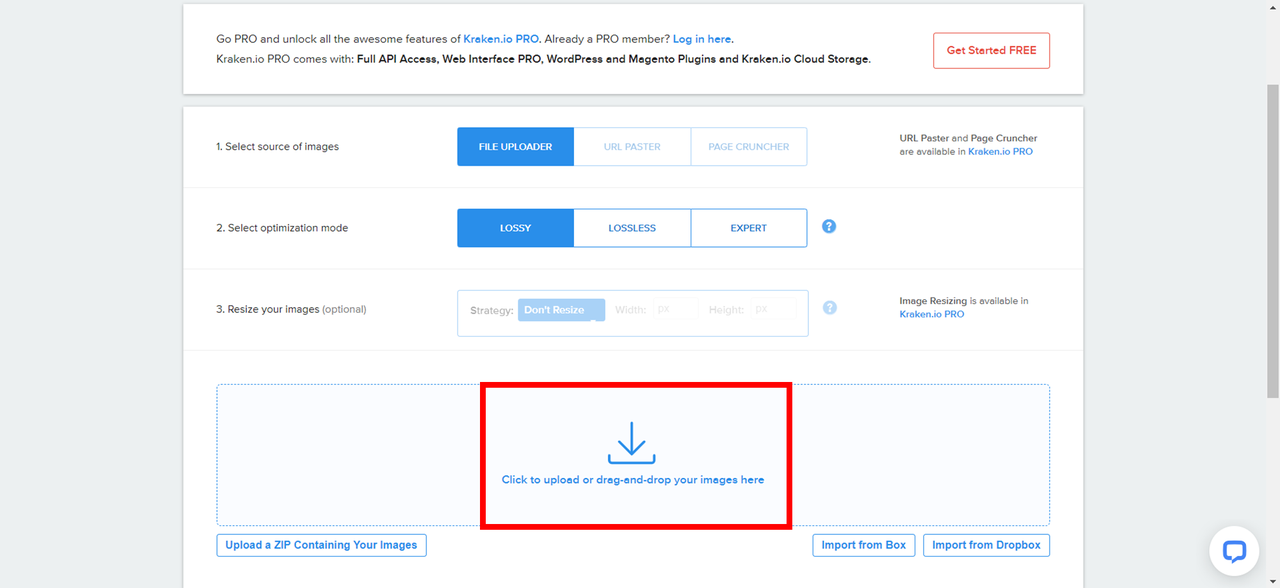1280x588 pixels.
Task: Click the '1. Select source of images' label
Action: [278, 147]
